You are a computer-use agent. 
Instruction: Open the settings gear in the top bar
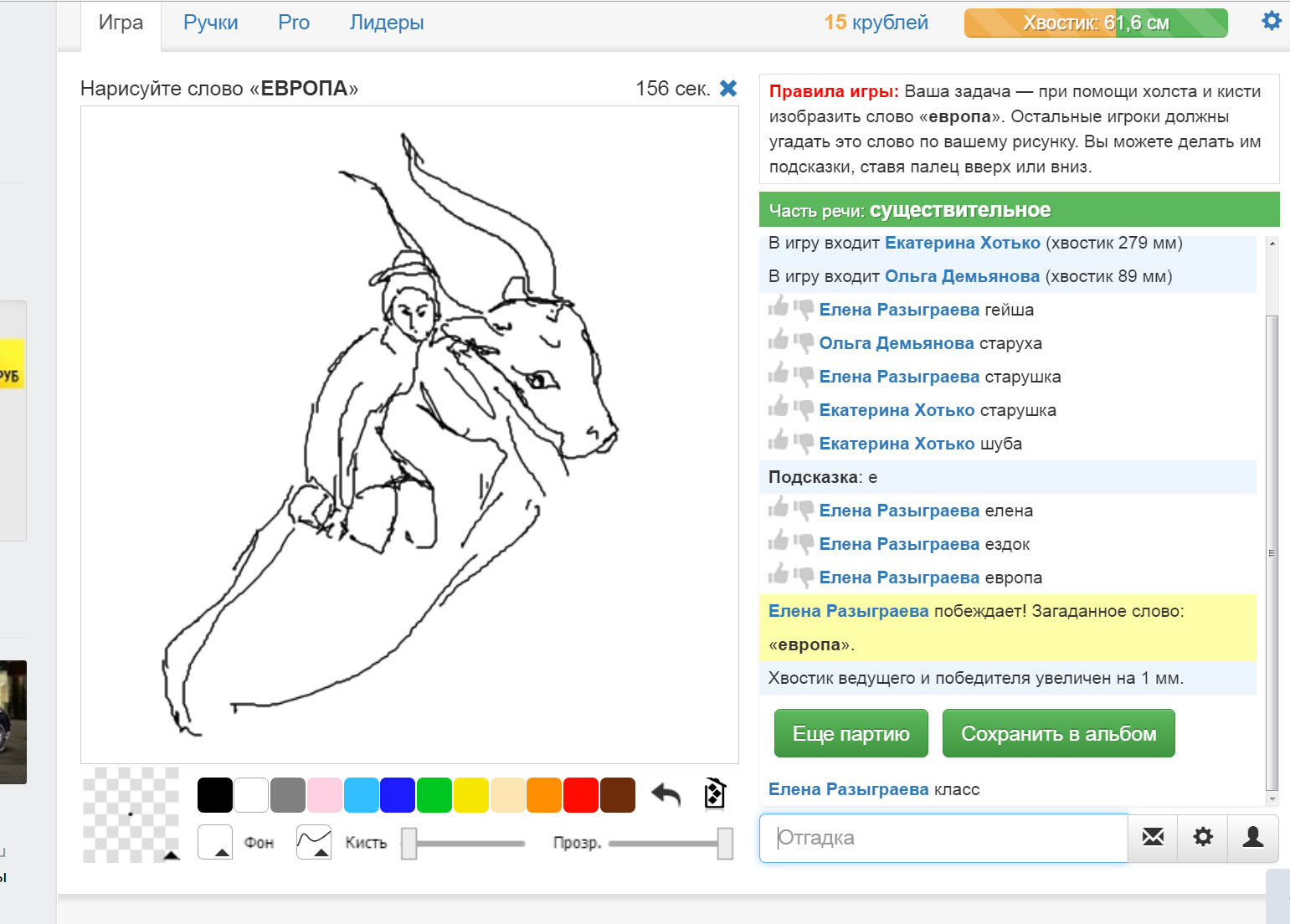tap(1271, 21)
